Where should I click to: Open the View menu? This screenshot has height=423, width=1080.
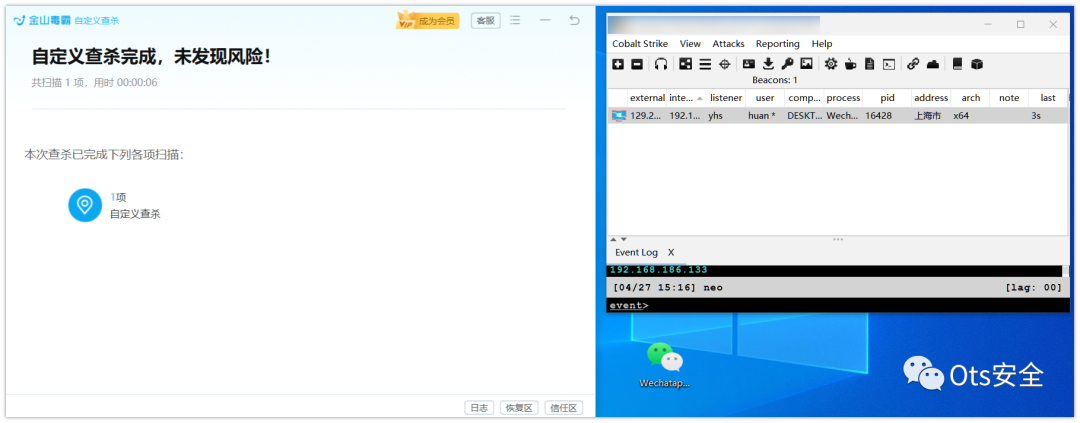(690, 43)
